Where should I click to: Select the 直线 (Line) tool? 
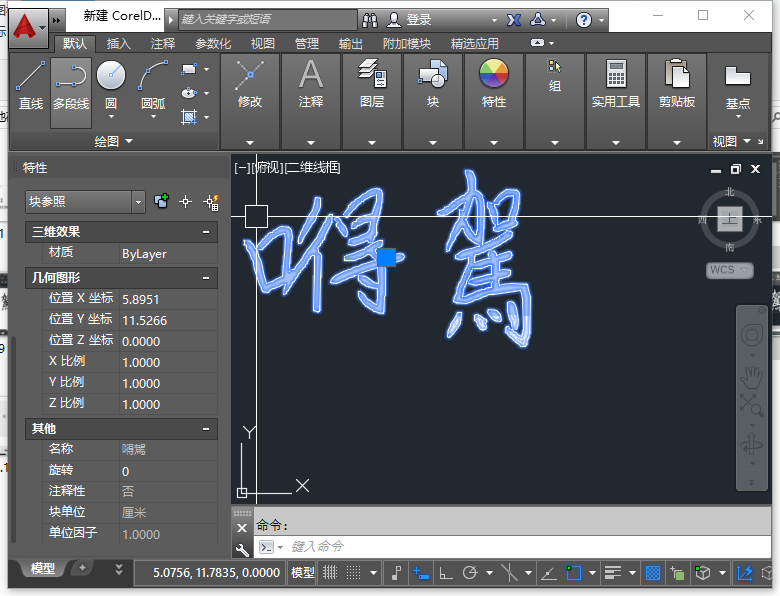click(x=30, y=86)
